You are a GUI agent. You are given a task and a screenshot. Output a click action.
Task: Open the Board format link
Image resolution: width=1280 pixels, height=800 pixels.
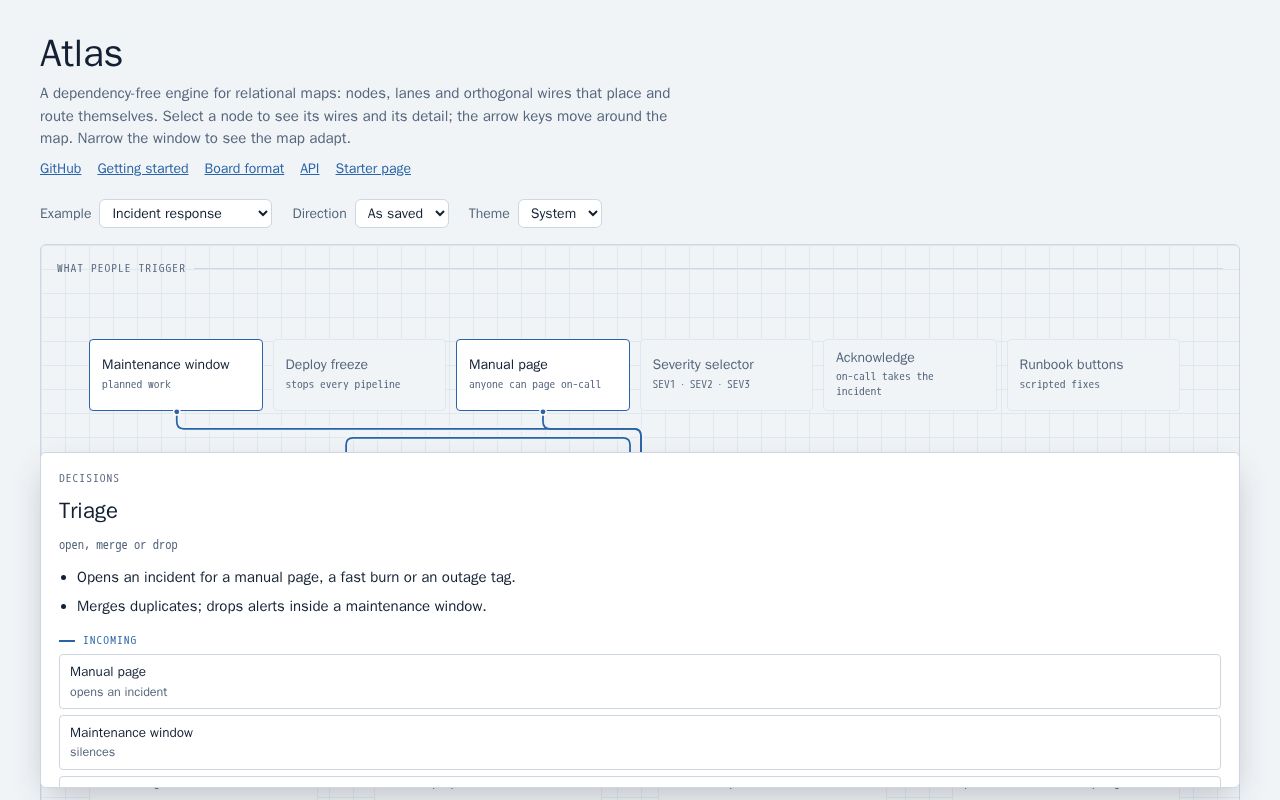[x=244, y=169]
